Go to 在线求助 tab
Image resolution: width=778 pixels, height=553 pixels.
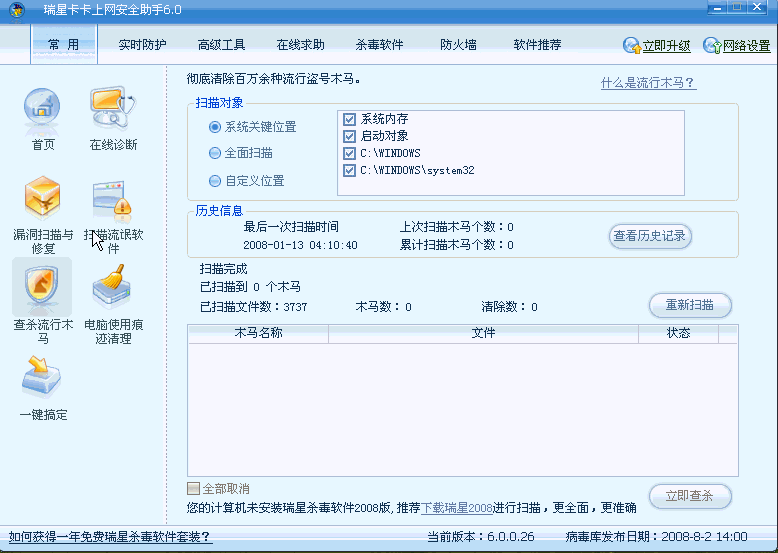300,45
